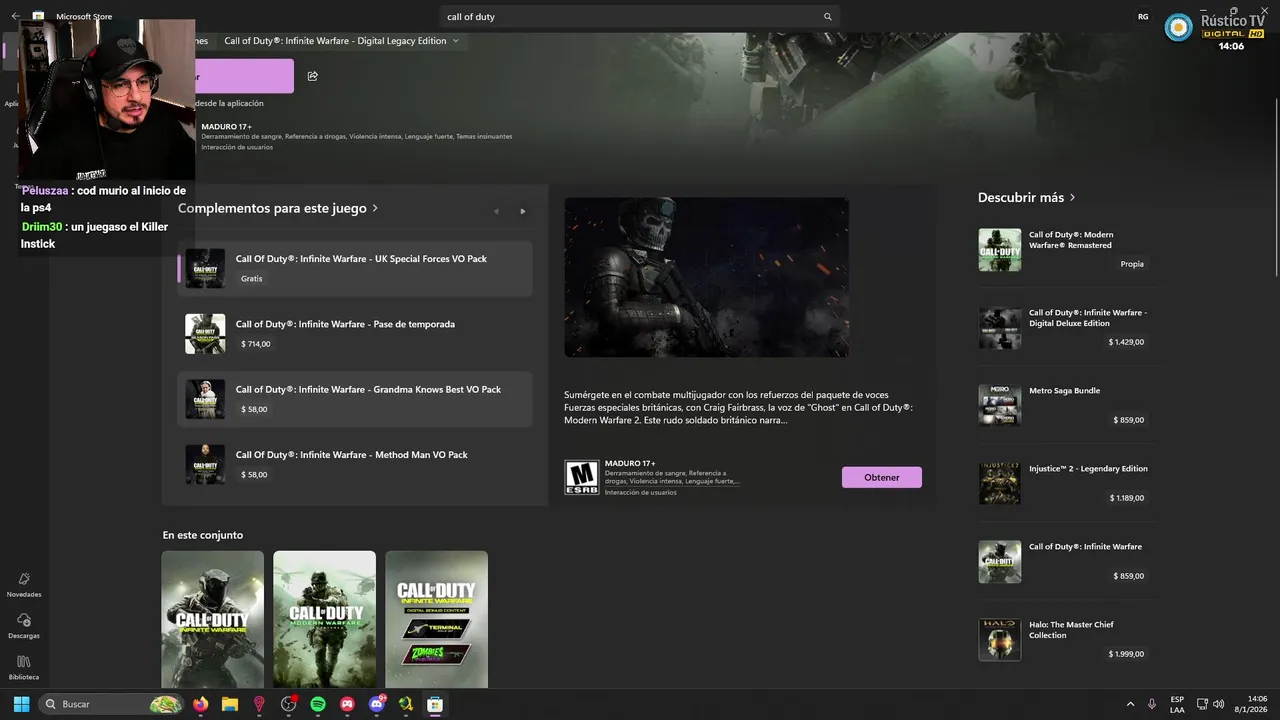Select the Method Man VO Pack add-on
This screenshot has width=1280, height=720.
point(355,464)
